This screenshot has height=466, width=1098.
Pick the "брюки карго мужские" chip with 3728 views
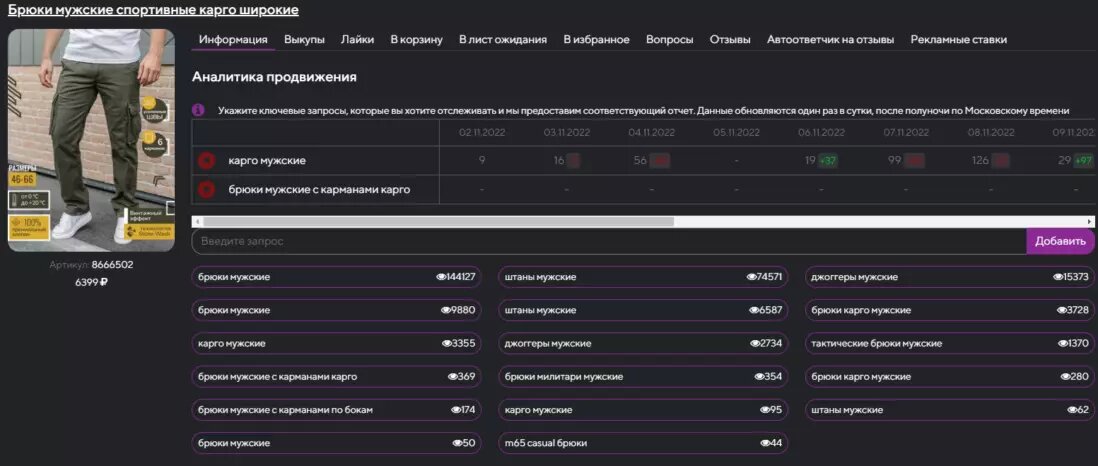(950, 310)
